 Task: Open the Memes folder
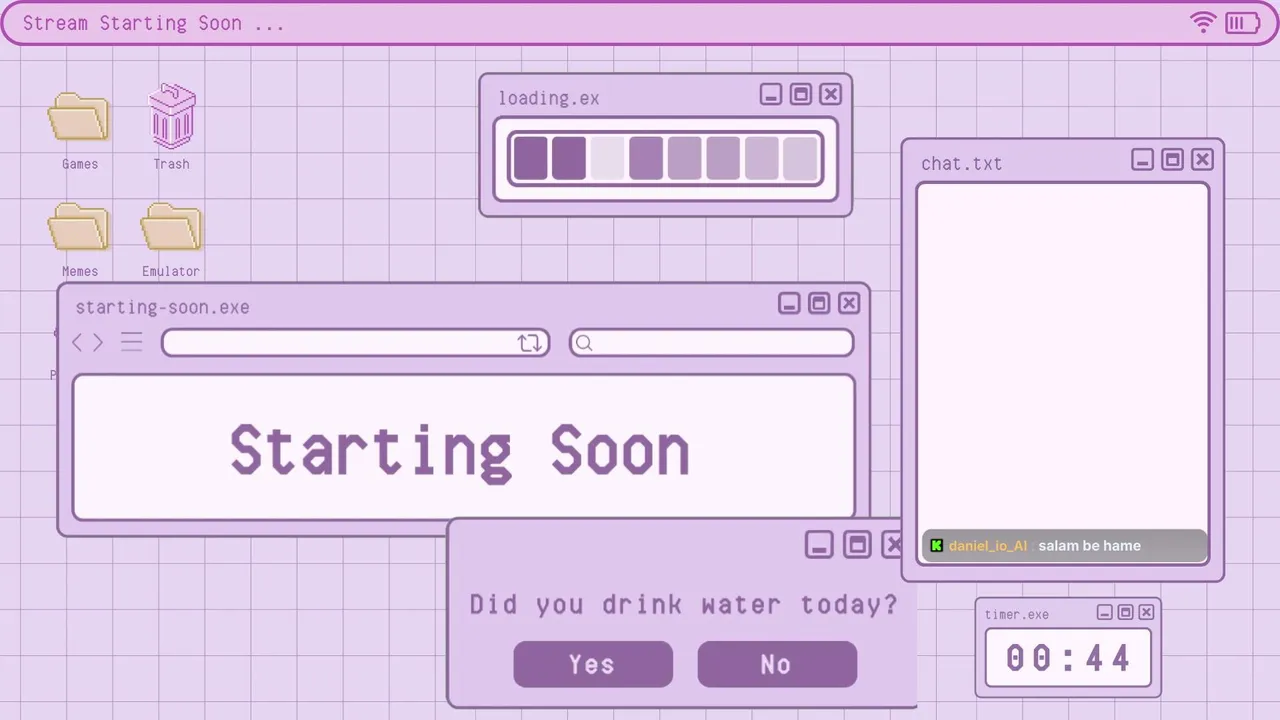pyautogui.click(x=78, y=227)
